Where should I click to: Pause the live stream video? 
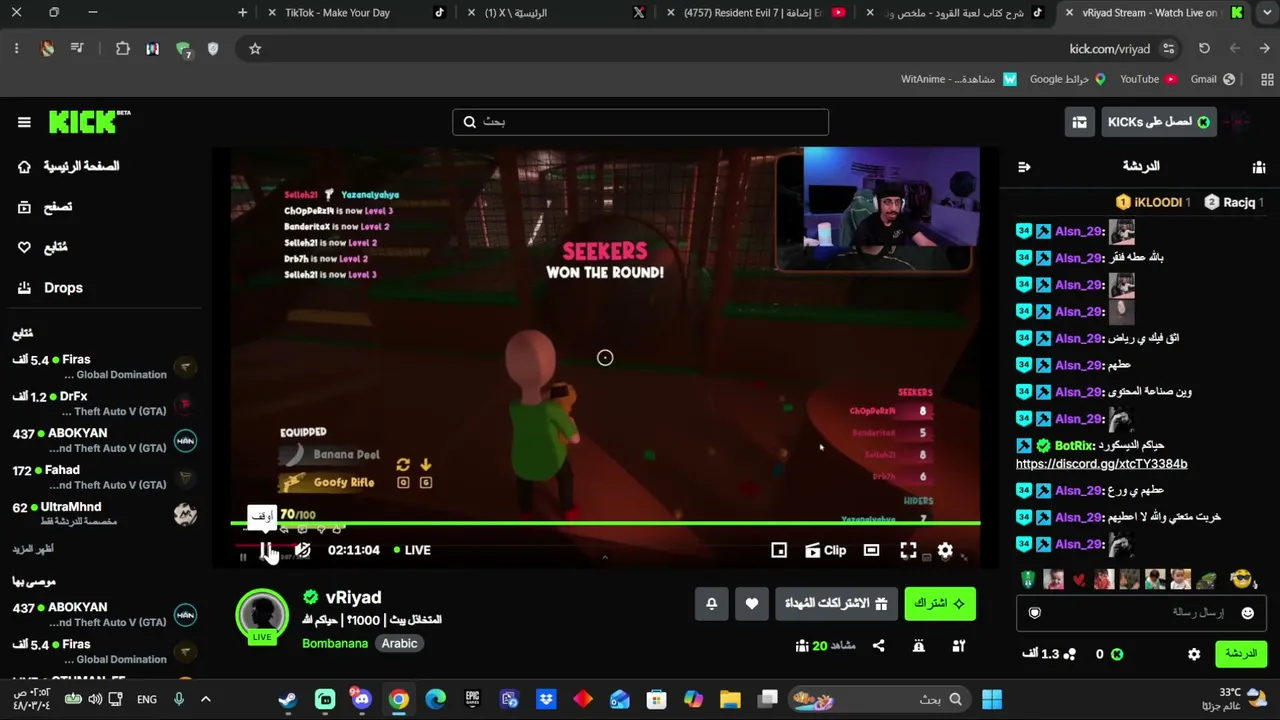(266, 550)
